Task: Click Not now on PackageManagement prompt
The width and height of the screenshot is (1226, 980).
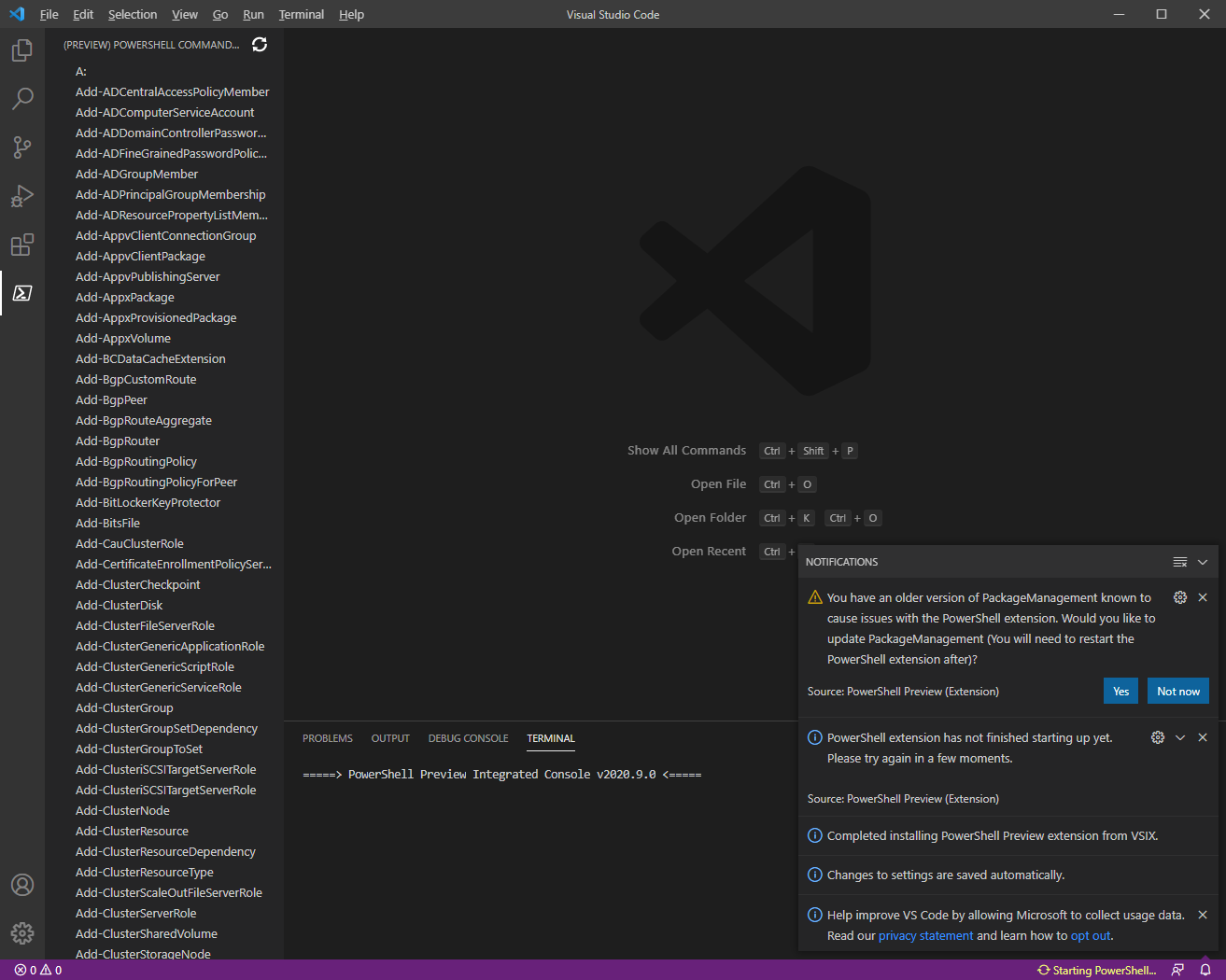Action: click(1177, 691)
